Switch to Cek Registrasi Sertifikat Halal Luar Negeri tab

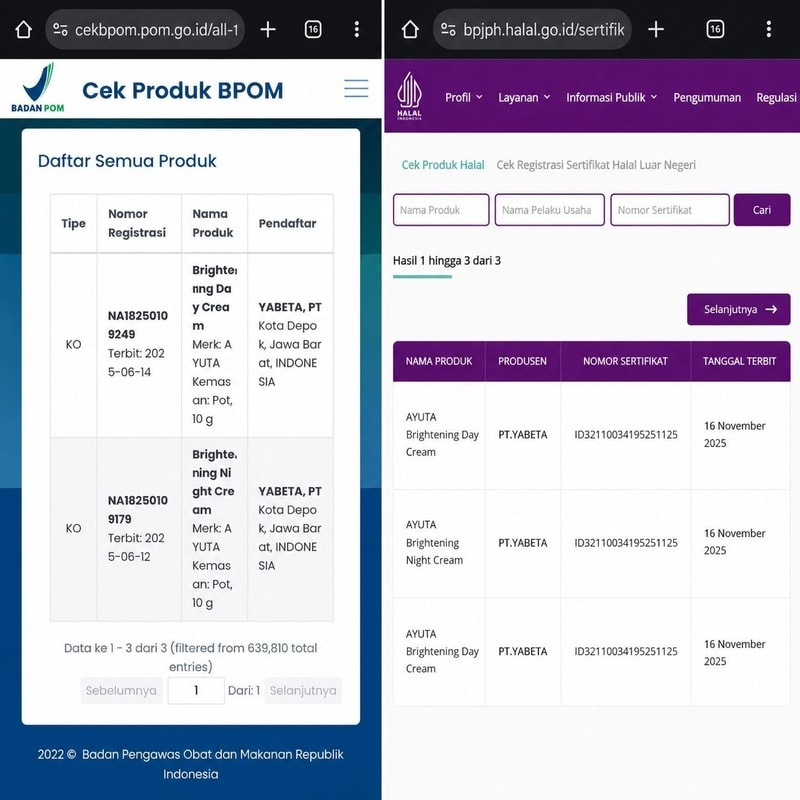(x=596, y=165)
